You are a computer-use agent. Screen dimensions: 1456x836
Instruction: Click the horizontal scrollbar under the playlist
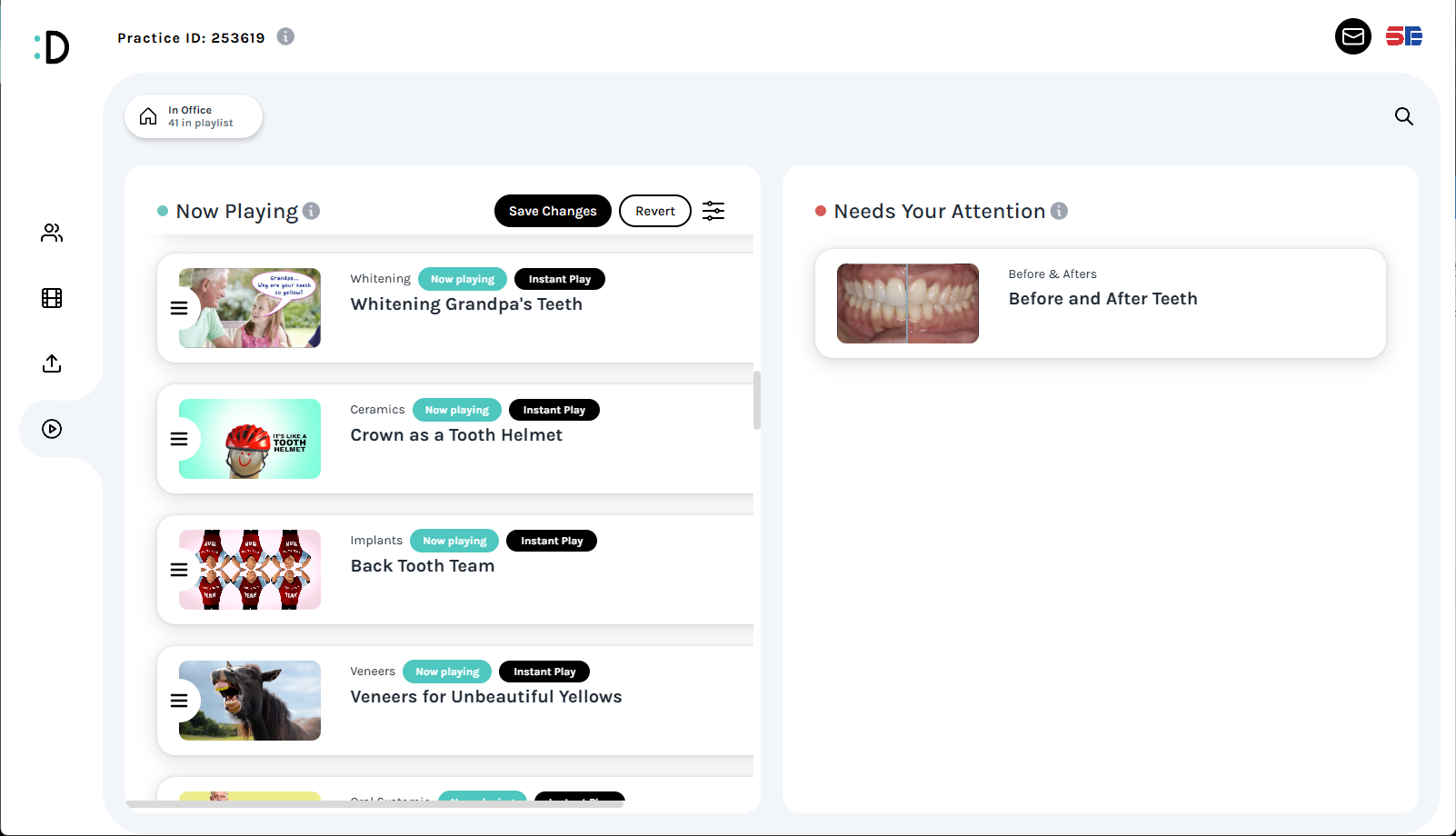click(x=374, y=804)
